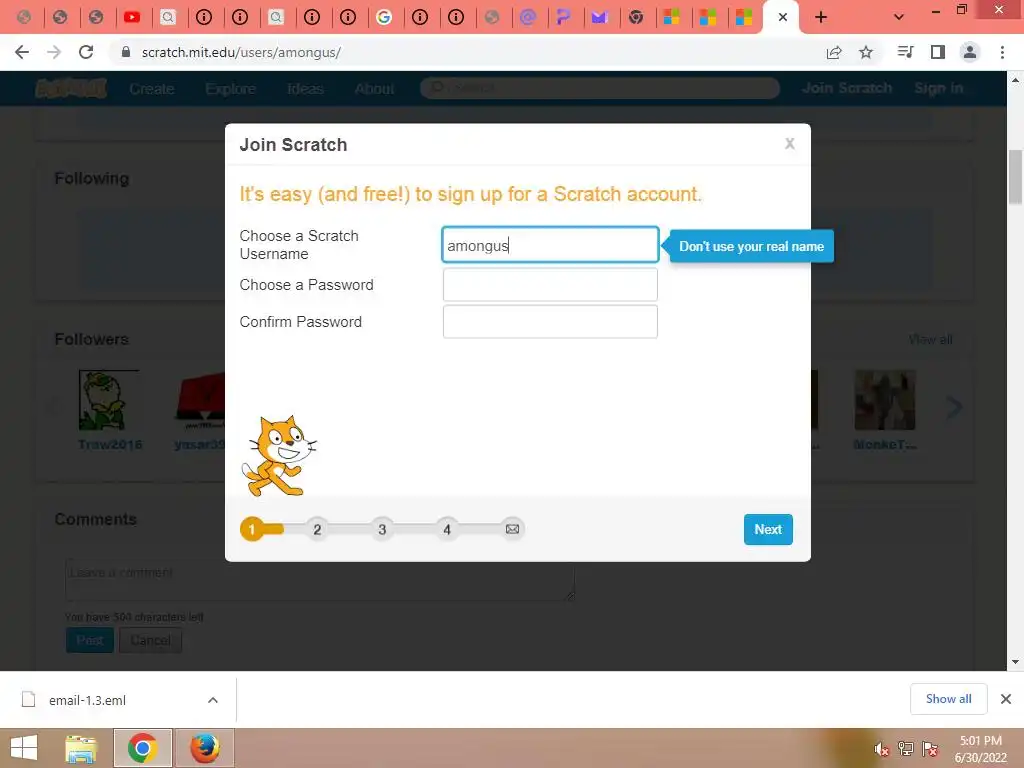Open the MonkeT... follower avatar
Screen dimensions: 1024x768
(x=885, y=400)
